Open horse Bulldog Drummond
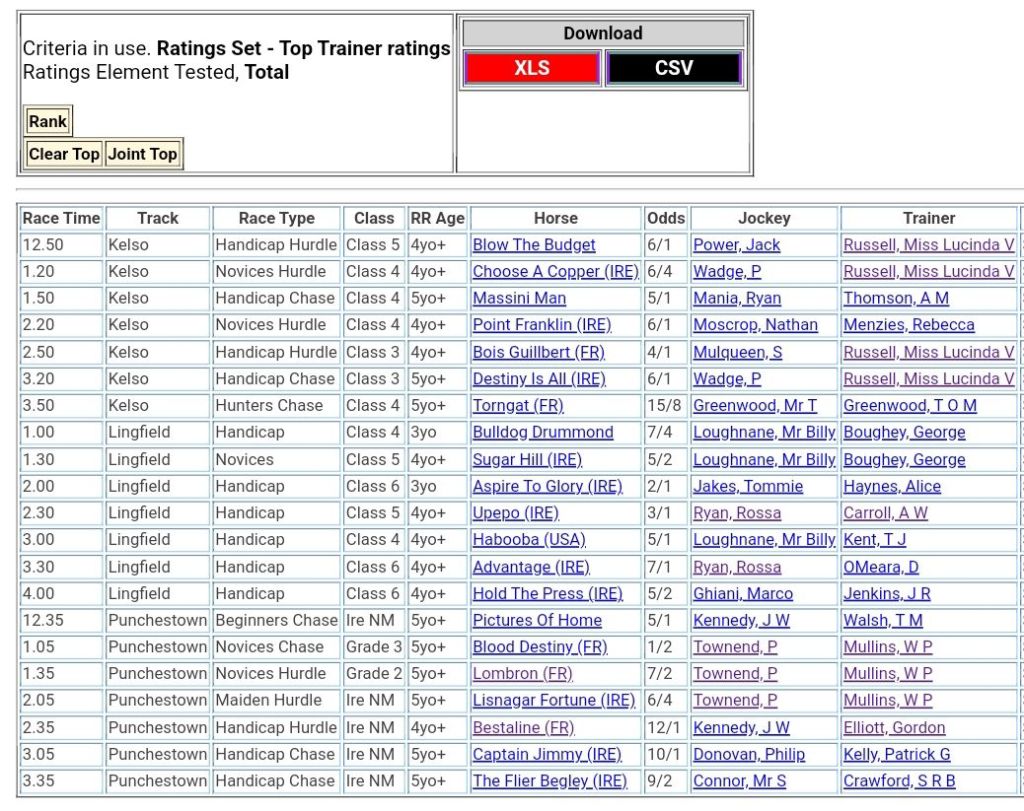The height and width of the screenshot is (811, 1024). tap(543, 433)
